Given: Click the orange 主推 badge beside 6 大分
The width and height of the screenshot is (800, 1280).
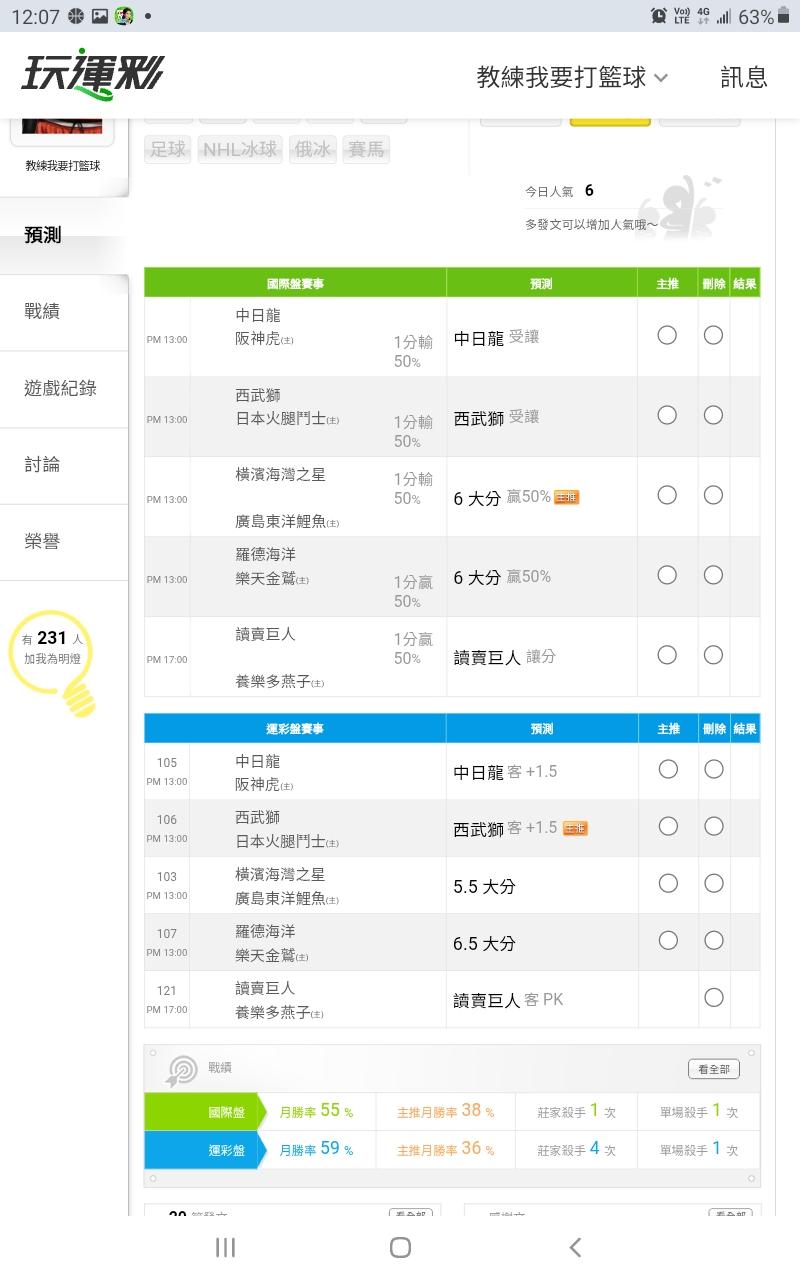Looking at the screenshot, I should click(566, 497).
